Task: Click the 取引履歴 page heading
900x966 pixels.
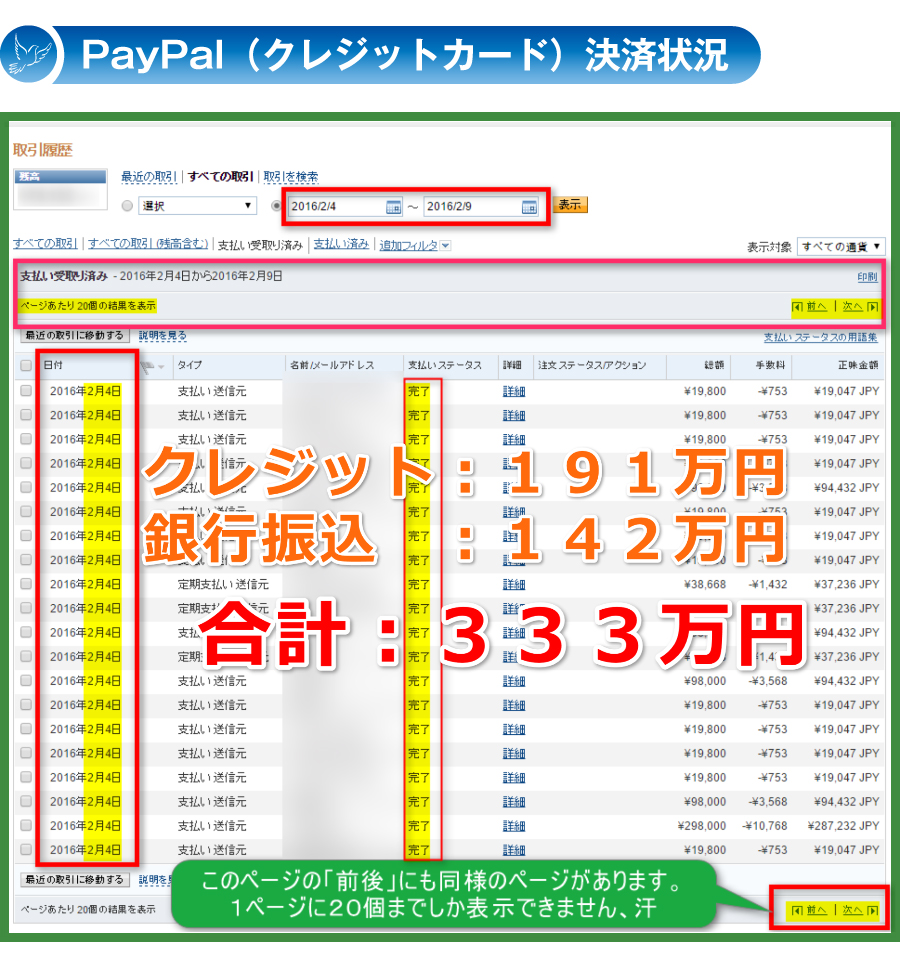Action: [43, 150]
